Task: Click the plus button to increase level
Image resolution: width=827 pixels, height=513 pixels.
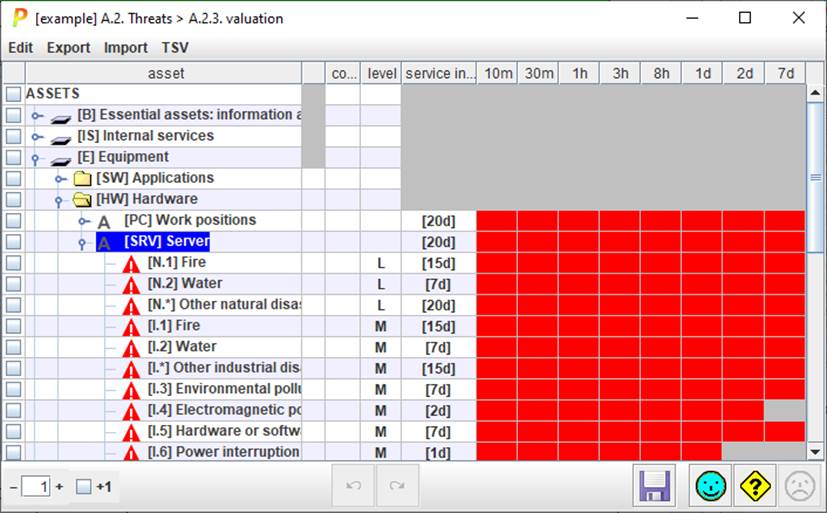Action: pos(59,487)
